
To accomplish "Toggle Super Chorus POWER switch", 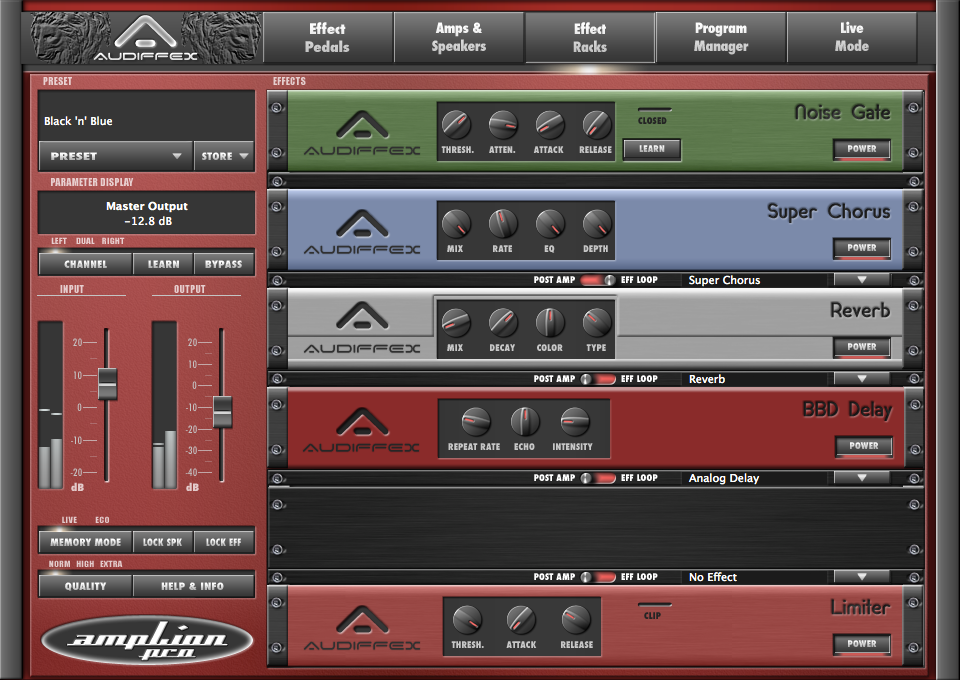I will (x=861, y=248).
